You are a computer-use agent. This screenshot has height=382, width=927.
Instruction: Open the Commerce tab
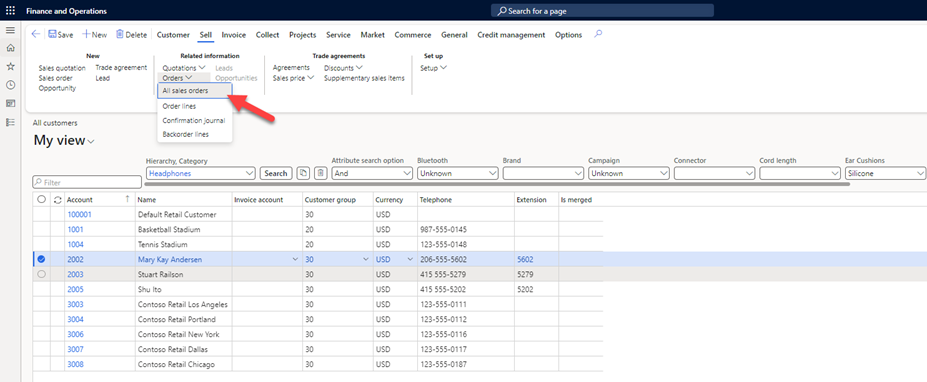[413, 35]
